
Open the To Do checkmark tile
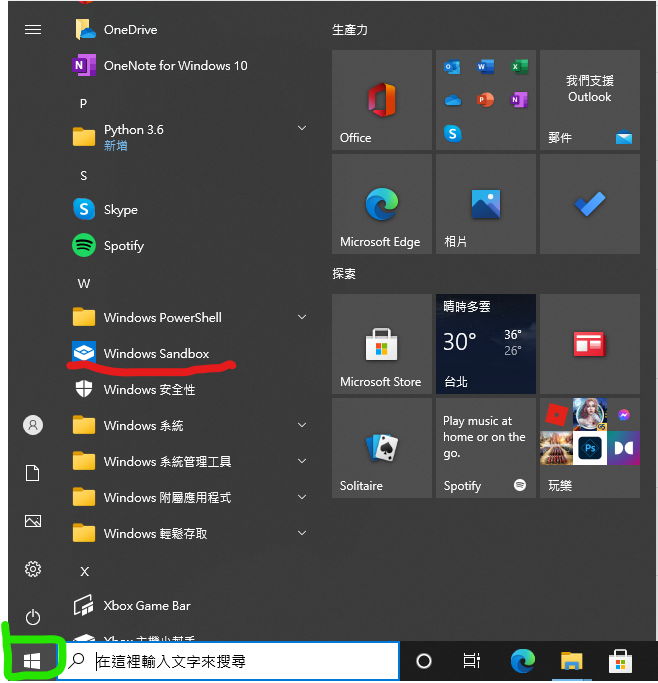(x=590, y=204)
